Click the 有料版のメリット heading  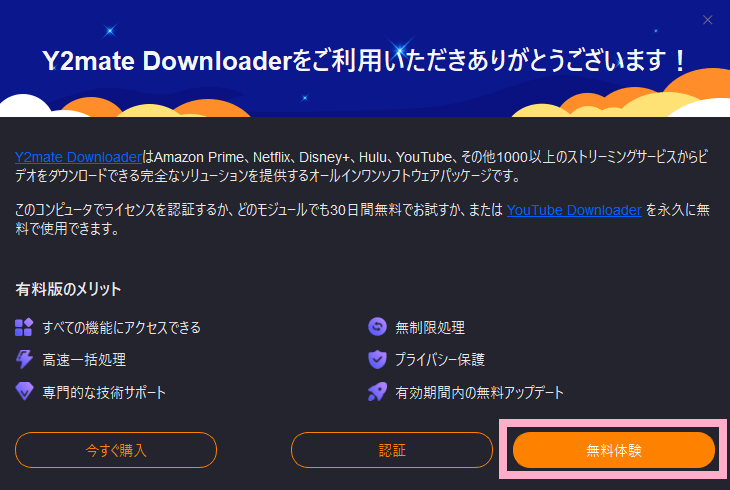pyautogui.click(x=68, y=289)
